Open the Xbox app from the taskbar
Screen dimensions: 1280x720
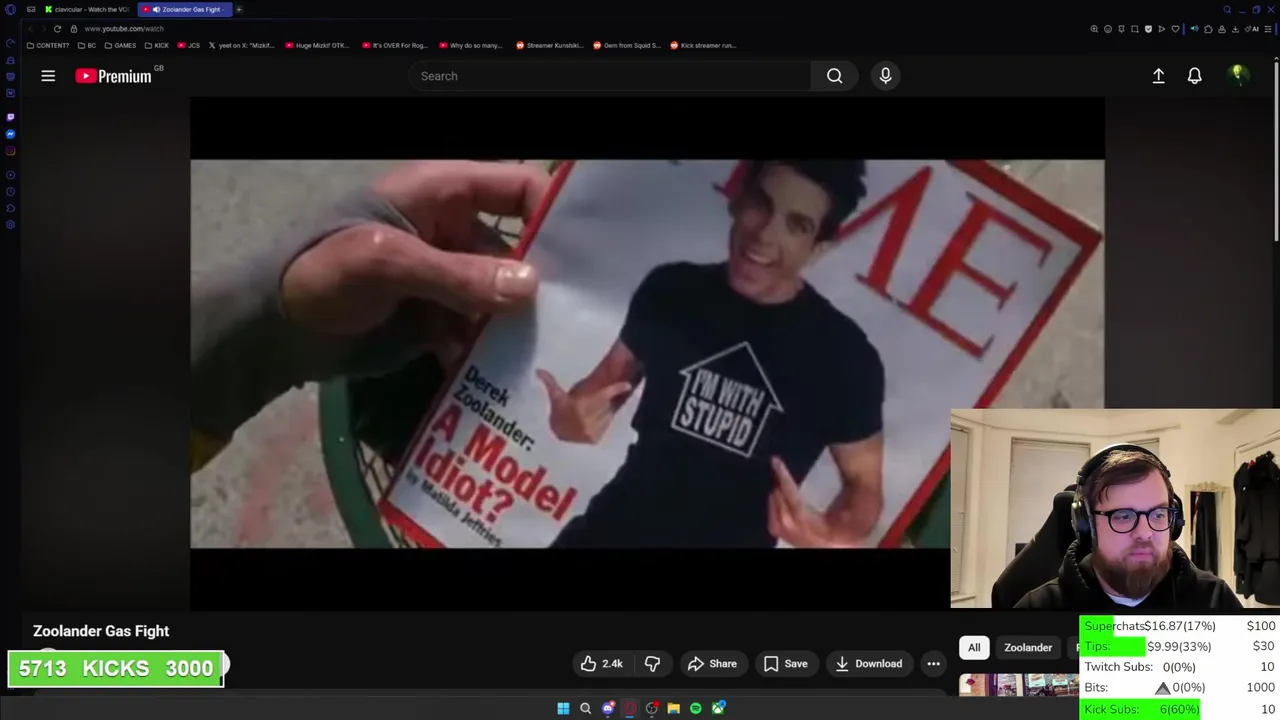click(718, 708)
